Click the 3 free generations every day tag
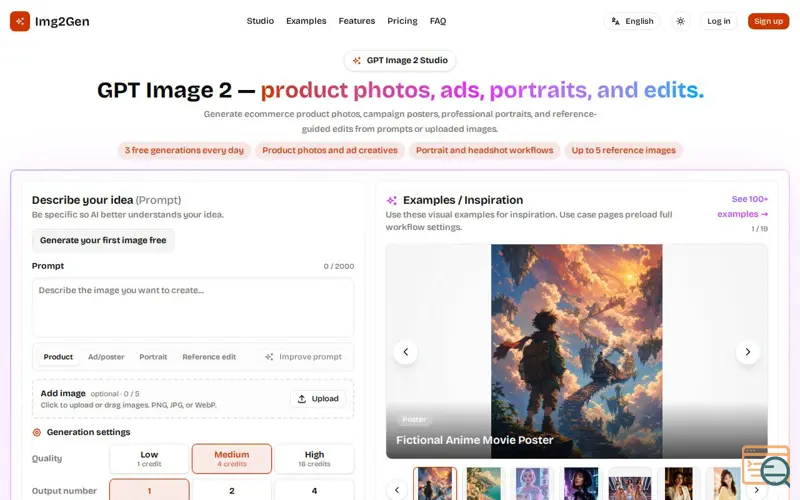 click(184, 150)
